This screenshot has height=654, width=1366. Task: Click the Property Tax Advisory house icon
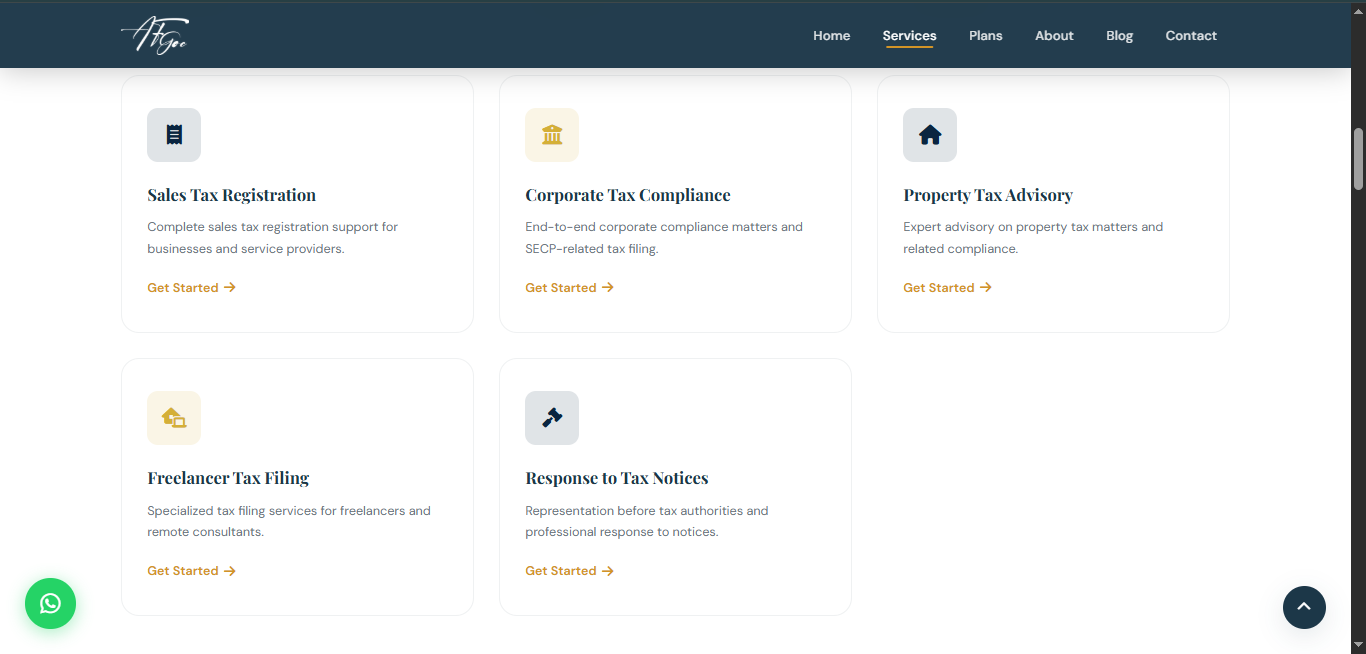point(930,135)
